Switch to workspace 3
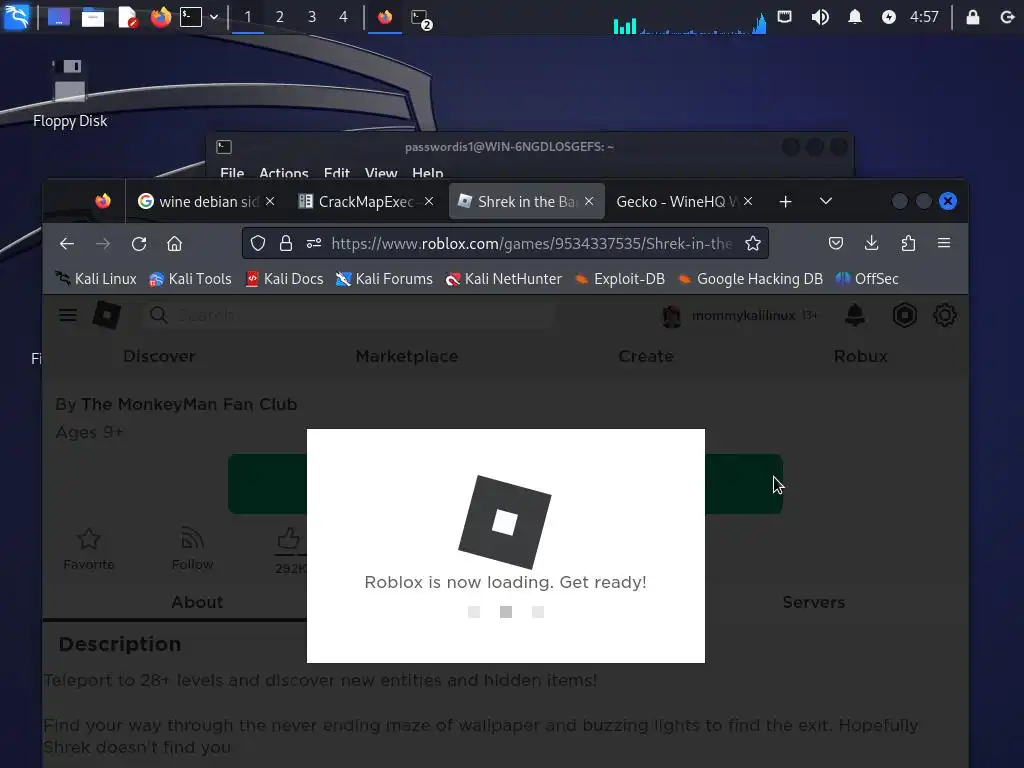The width and height of the screenshot is (1024, 768). click(x=312, y=17)
